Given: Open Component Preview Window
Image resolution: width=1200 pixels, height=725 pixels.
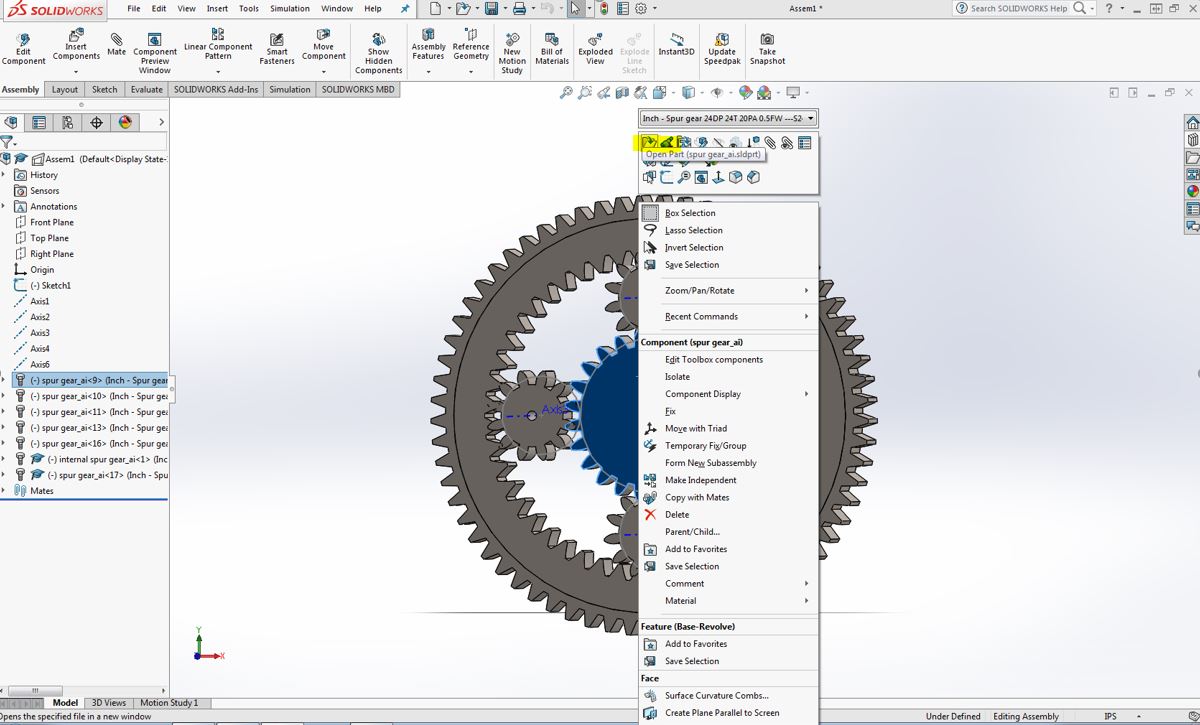Looking at the screenshot, I should point(155,53).
